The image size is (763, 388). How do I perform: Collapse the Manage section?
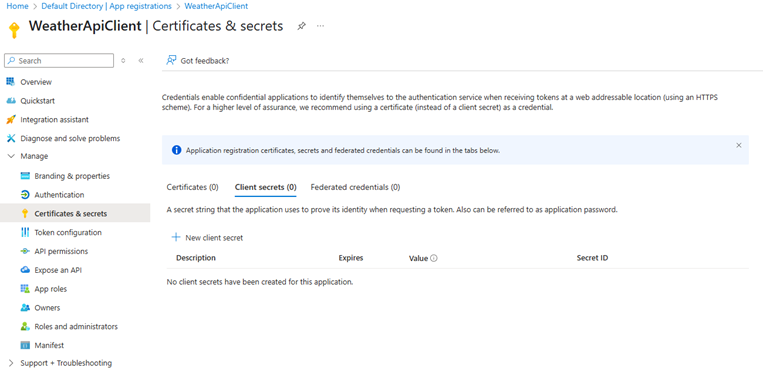(11, 156)
